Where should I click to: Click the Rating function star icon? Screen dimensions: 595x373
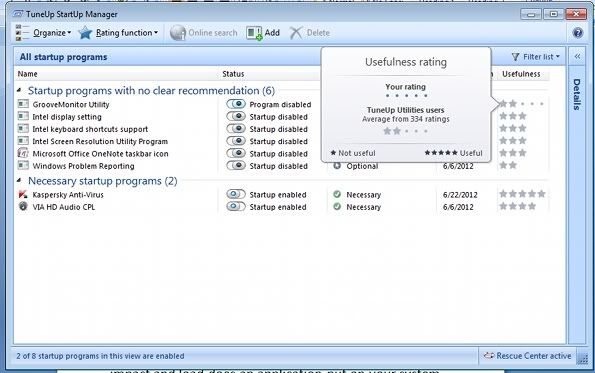click(85, 33)
